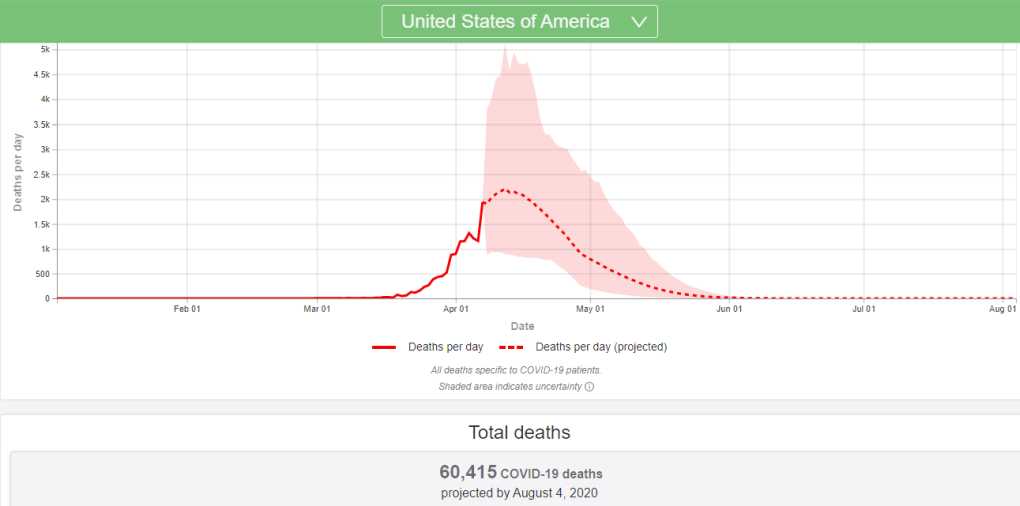Click the chevron arrow in country selector

click(x=640, y=21)
